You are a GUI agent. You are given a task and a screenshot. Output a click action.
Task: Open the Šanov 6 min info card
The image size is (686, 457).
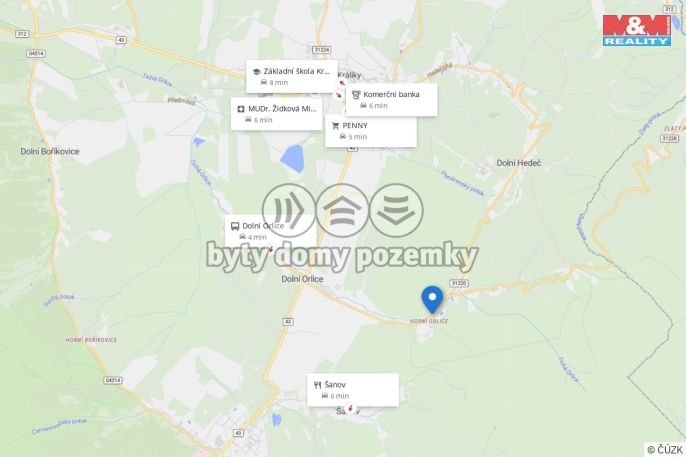pos(353,390)
